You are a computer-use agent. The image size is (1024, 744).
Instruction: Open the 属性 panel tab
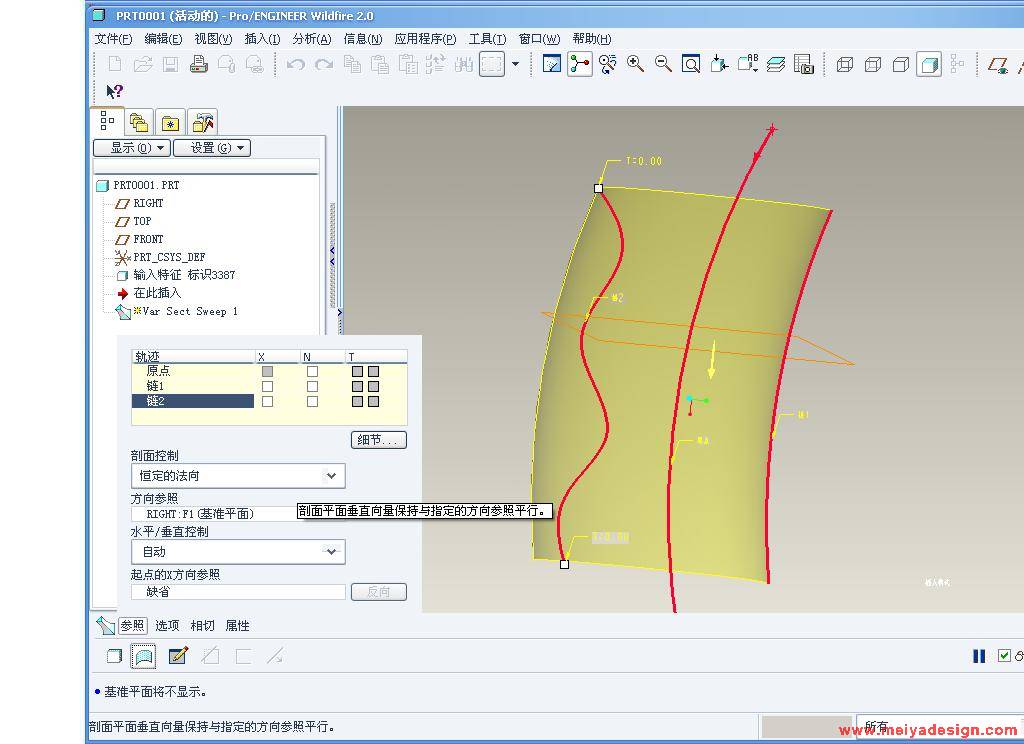[237, 626]
